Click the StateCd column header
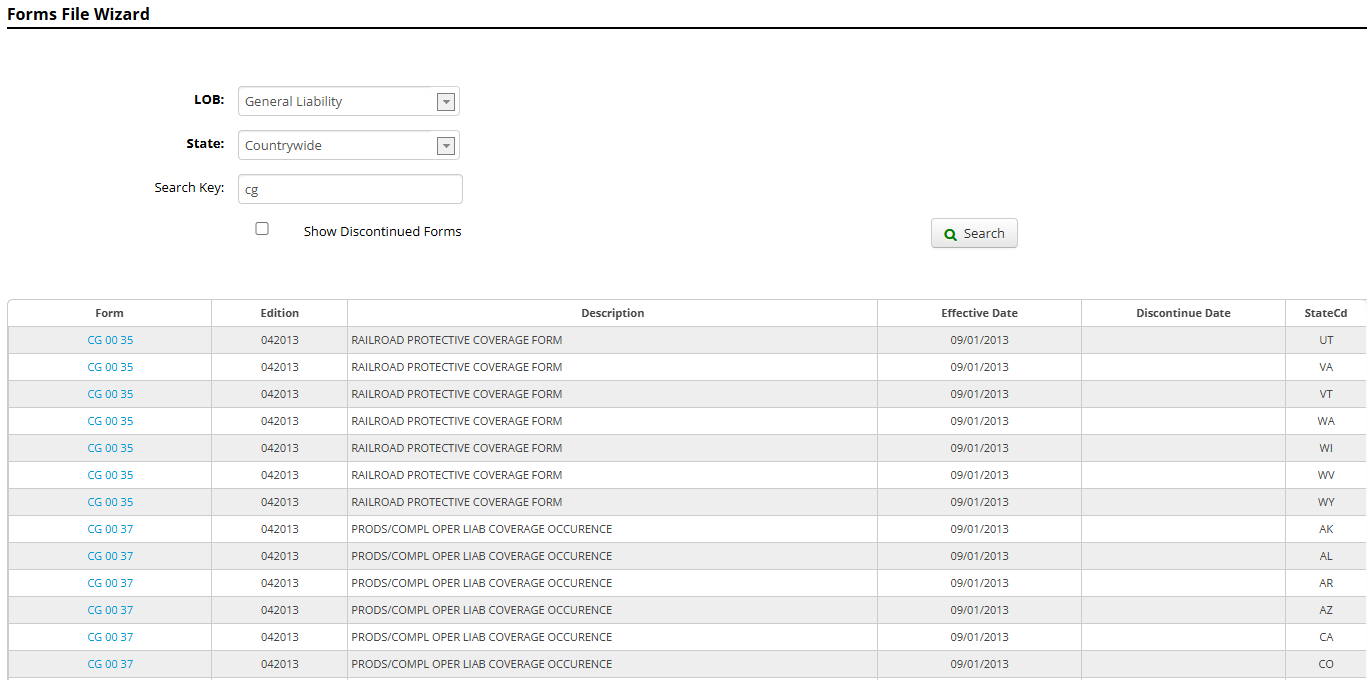The height and width of the screenshot is (680, 1367). (1325, 313)
